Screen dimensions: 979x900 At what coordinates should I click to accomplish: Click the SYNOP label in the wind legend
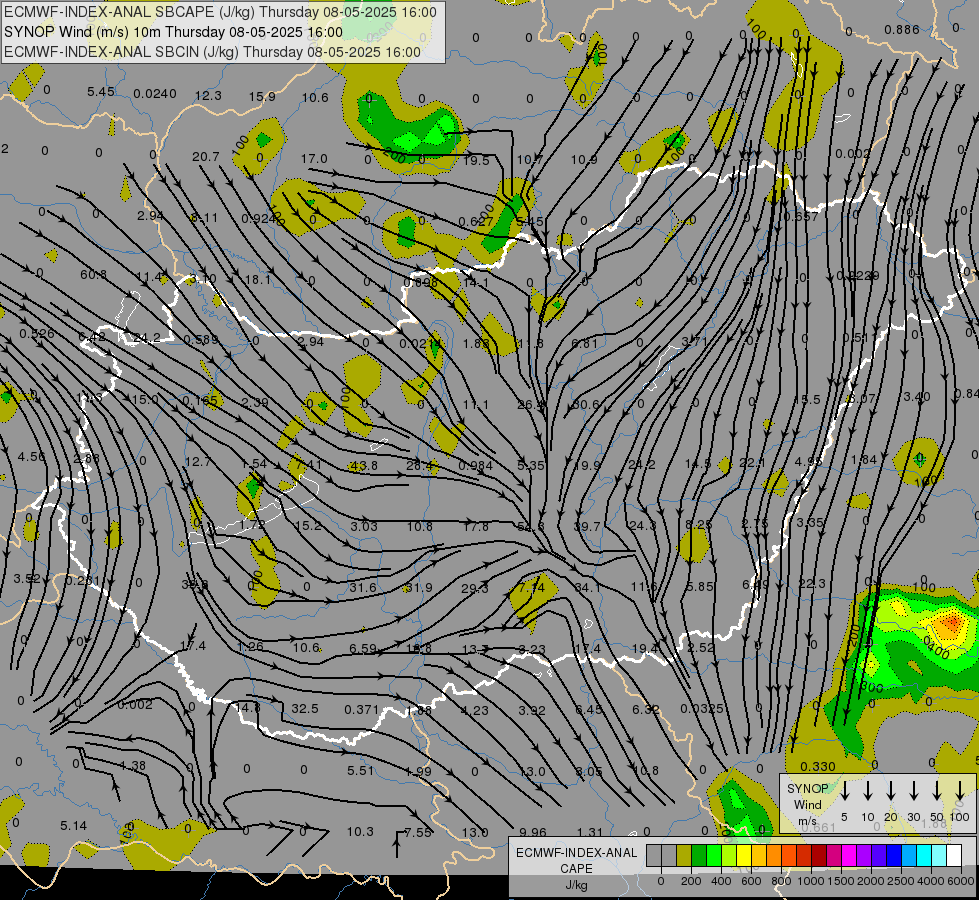pyautogui.click(x=807, y=789)
